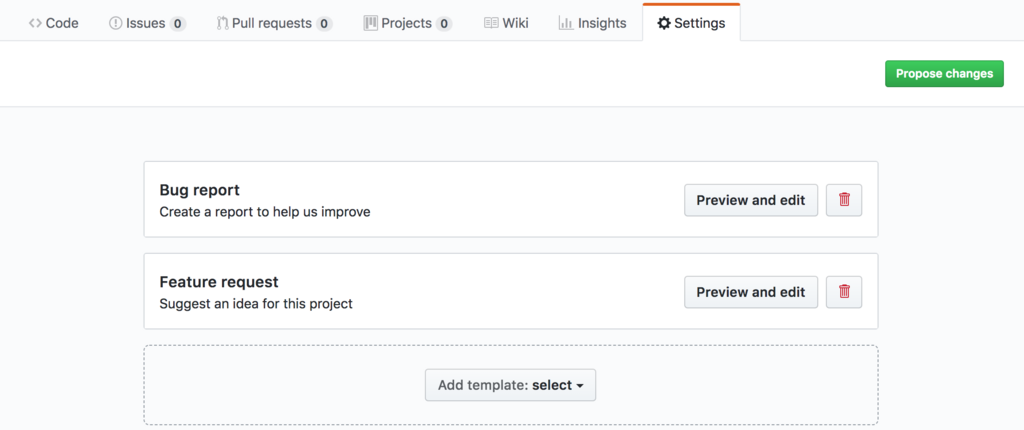The height and width of the screenshot is (430, 1024).
Task: Click the Settings gear icon
Action: 663,23
